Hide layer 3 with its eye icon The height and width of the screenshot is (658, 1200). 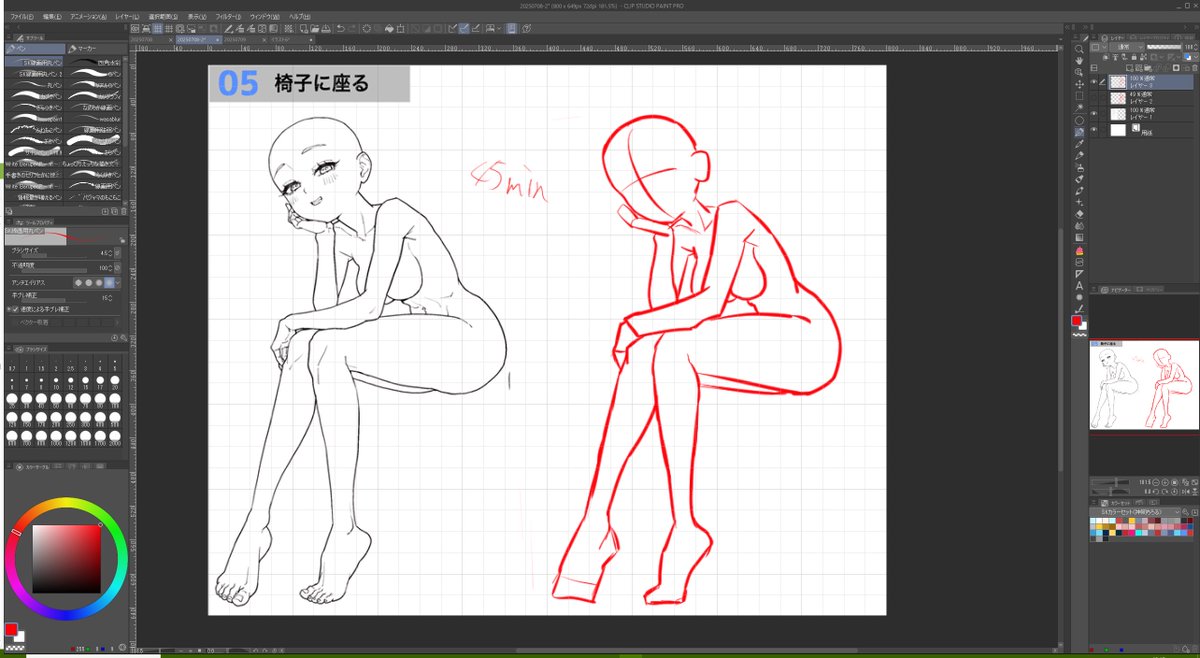(x=1095, y=82)
